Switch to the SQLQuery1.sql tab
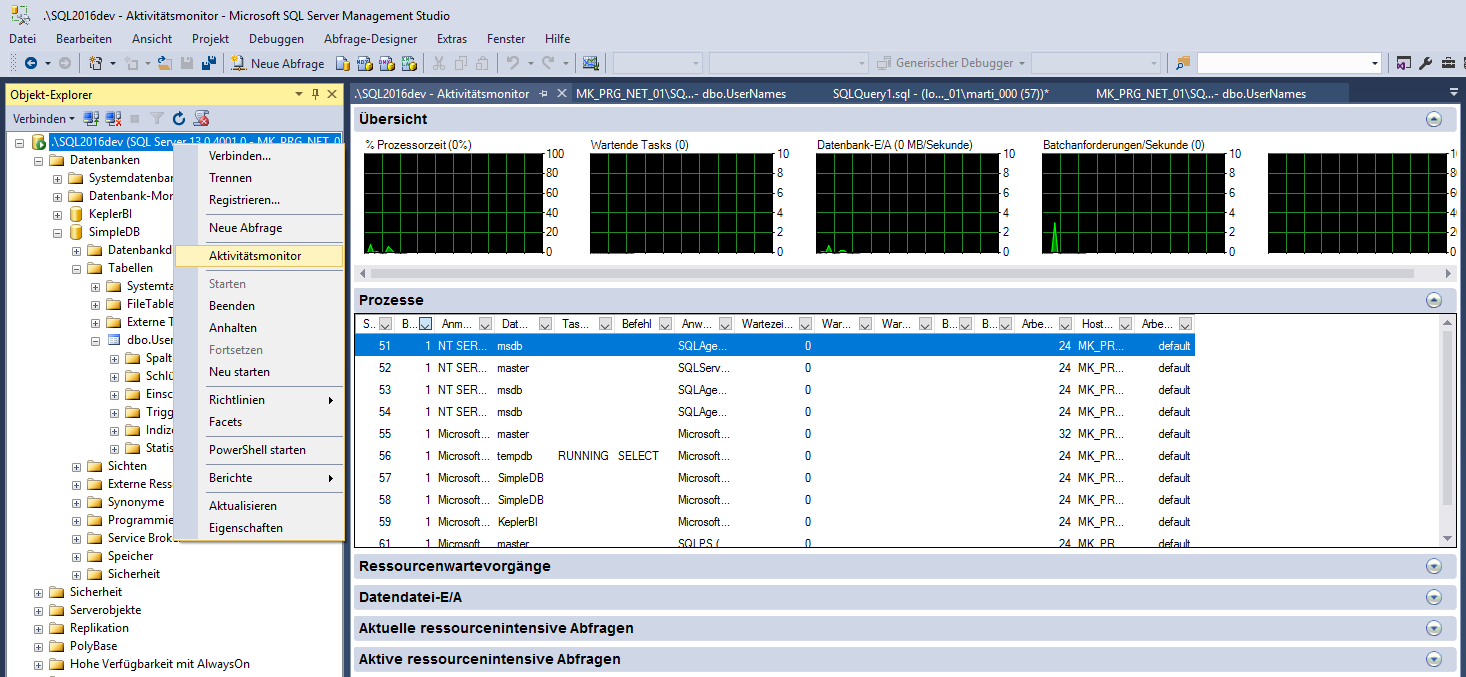The image size is (1466, 677). pyautogui.click(x=940, y=93)
